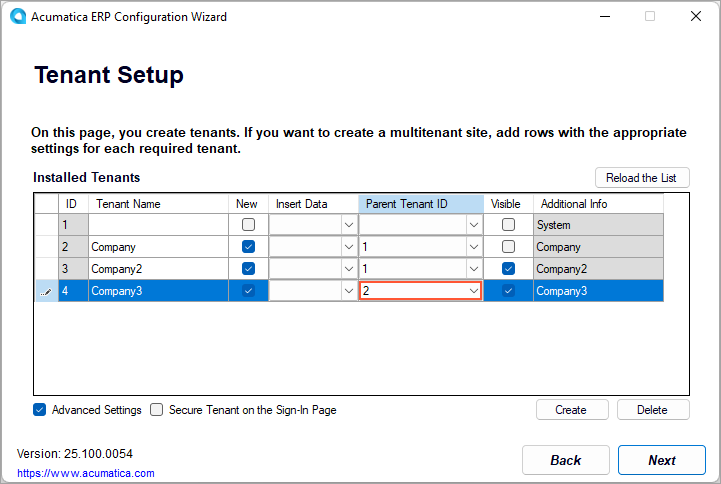This screenshot has width=721, height=484.
Task: Enable Secure Tenant on the Sign-In Page
Action: [156, 410]
